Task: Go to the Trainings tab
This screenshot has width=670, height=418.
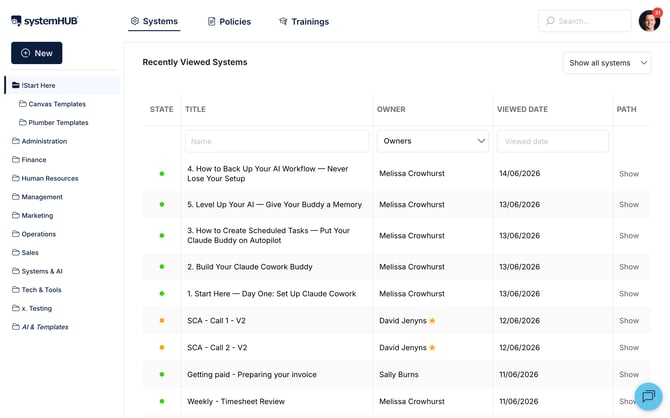Action: point(304,21)
